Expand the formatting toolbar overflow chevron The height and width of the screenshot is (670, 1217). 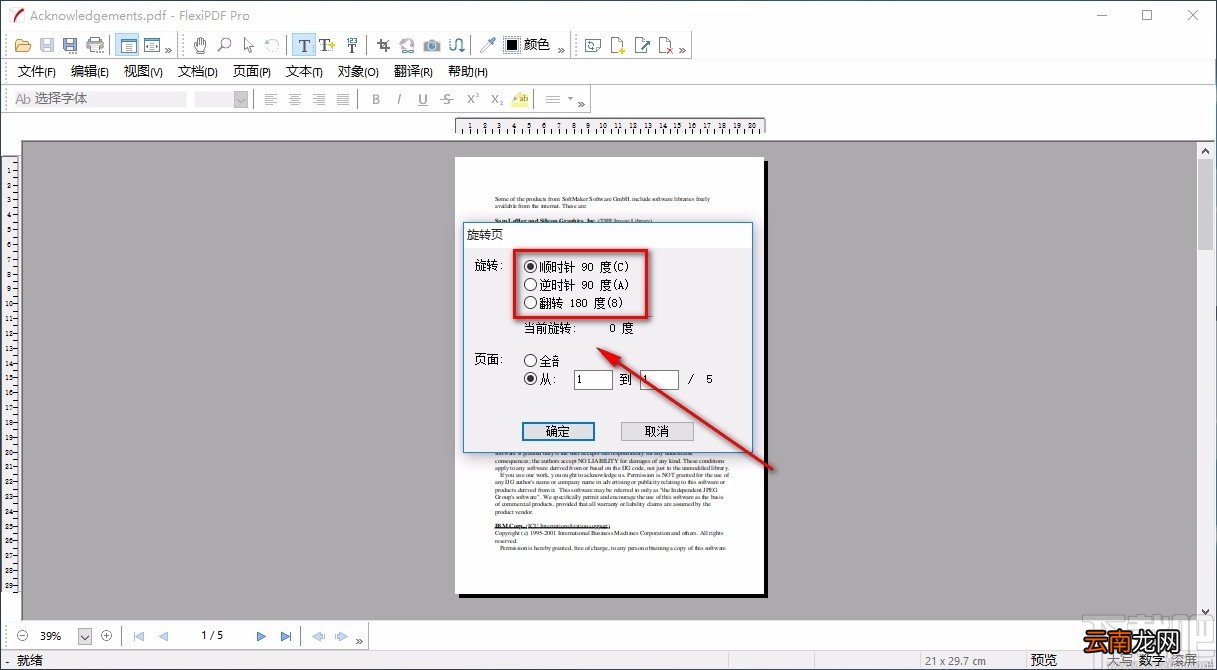[x=581, y=102]
